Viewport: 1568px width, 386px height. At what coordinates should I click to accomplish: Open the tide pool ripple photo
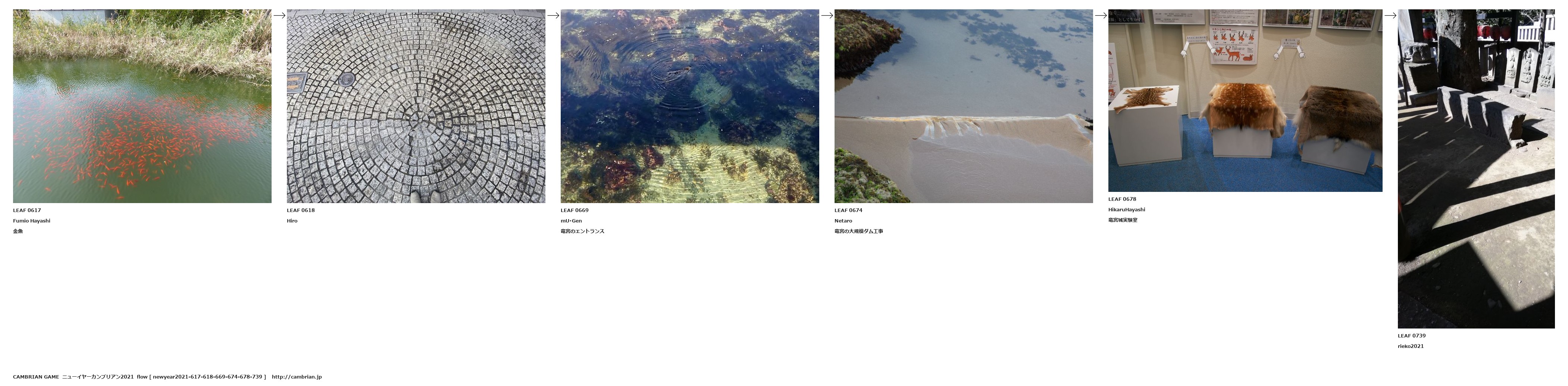[690, 106]
